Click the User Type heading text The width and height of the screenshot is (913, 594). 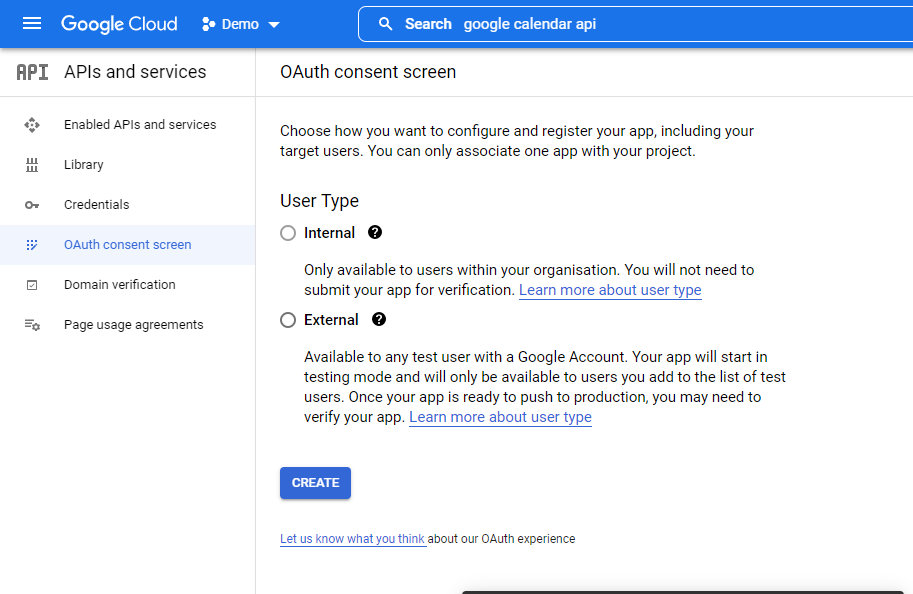click(x=319, y=200)
